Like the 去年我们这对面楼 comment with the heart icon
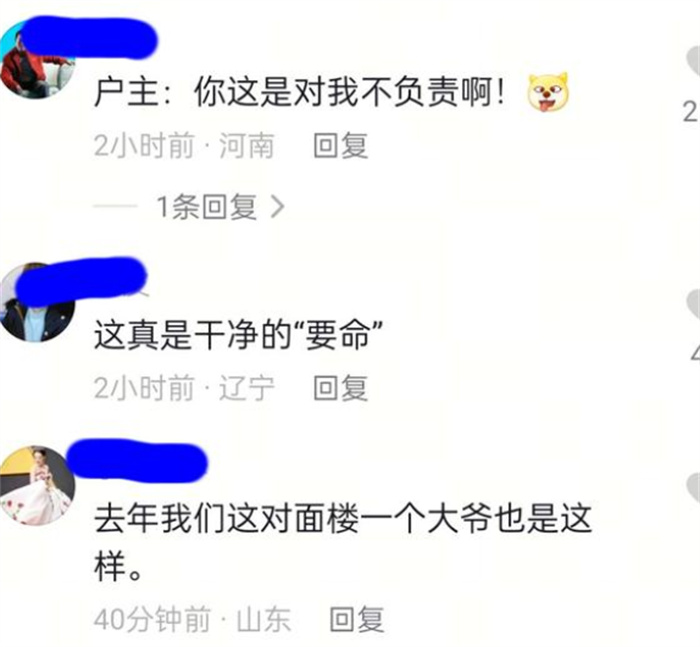This screenshot has width=700, height=647. click(x=693, y=489)
